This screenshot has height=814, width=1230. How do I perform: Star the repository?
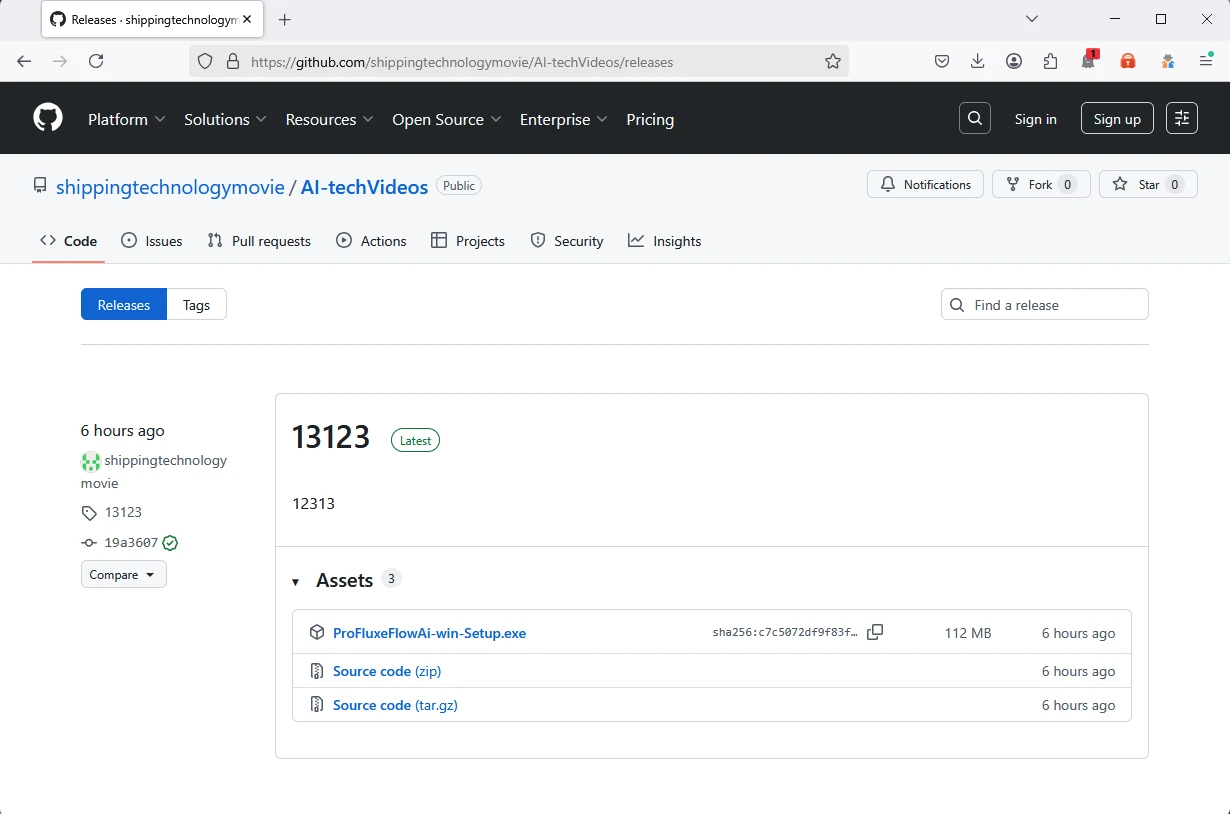1148,185
